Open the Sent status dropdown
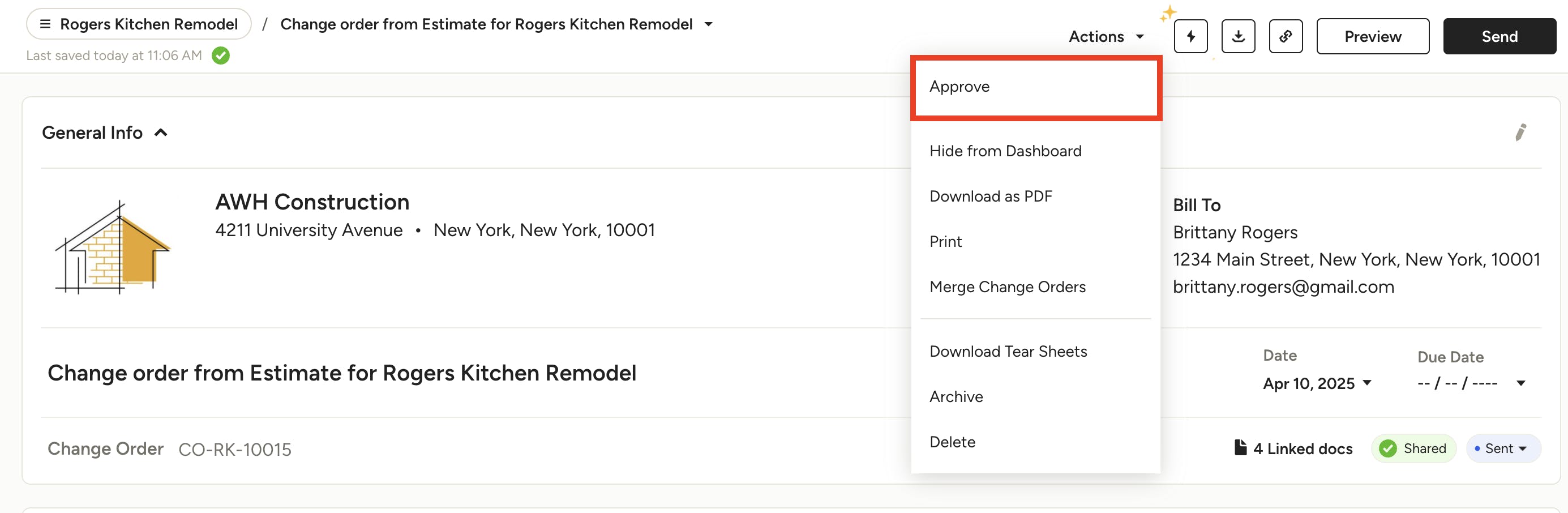The width and height of the screenshot is (1568, 513). click(x=1503, y=448)
